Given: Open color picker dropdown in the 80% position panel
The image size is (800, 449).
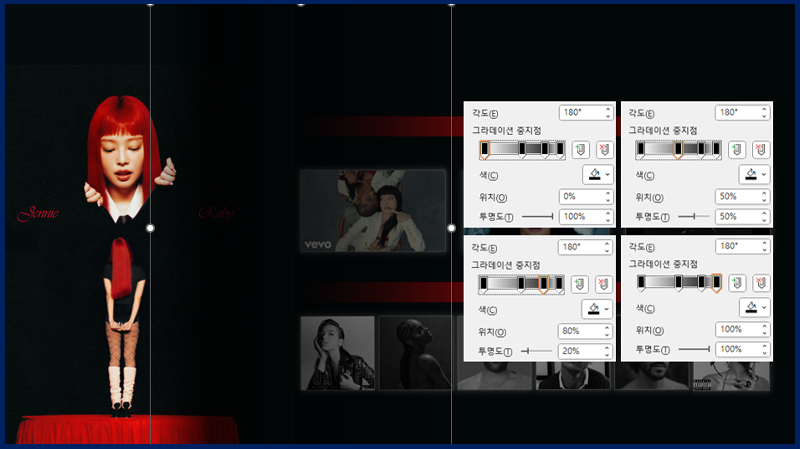Looking at the screenshot, I should pos(596,309).
